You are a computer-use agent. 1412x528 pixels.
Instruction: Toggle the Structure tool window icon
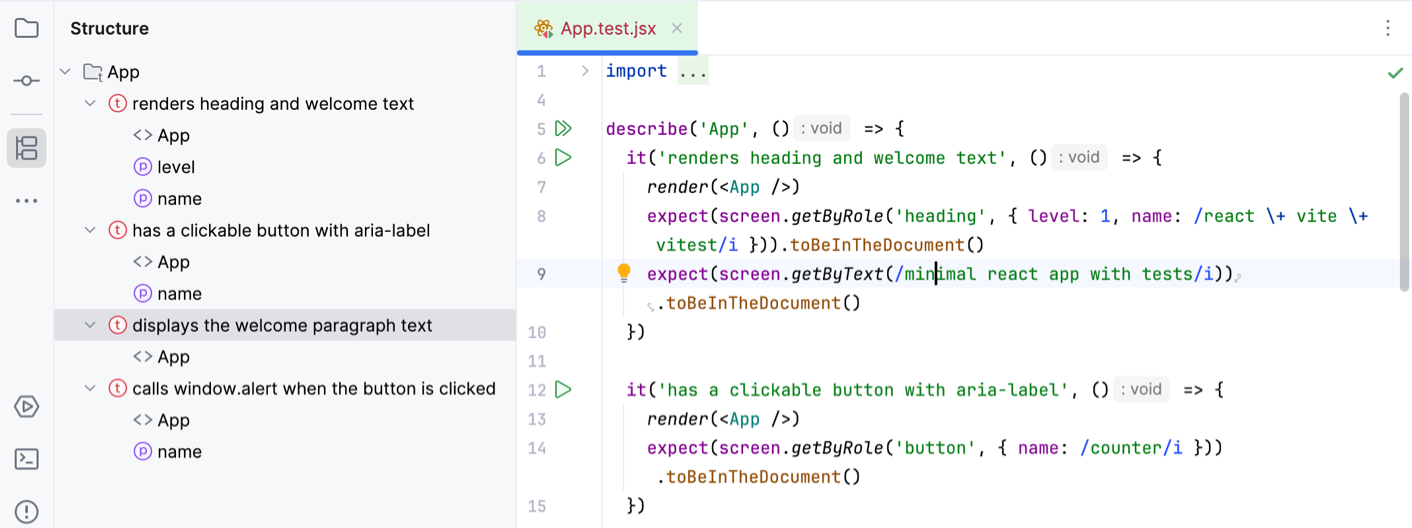point(27,148)
